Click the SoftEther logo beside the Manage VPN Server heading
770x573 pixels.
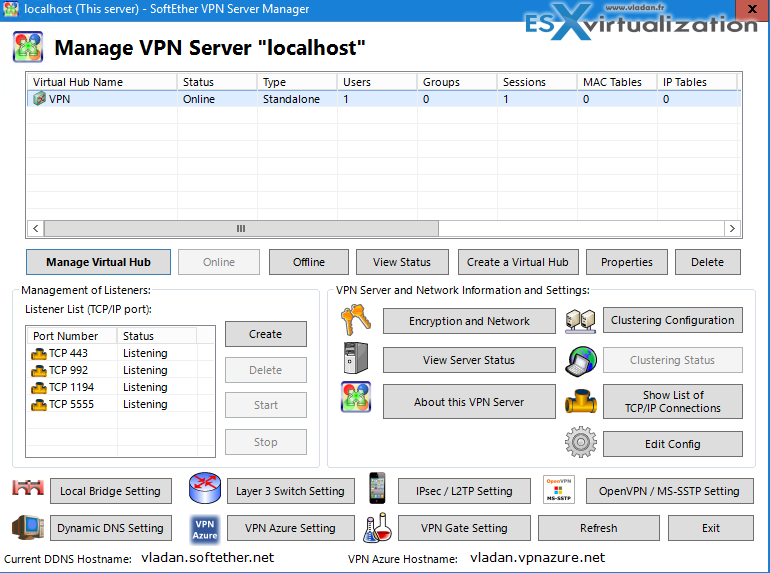28,47
